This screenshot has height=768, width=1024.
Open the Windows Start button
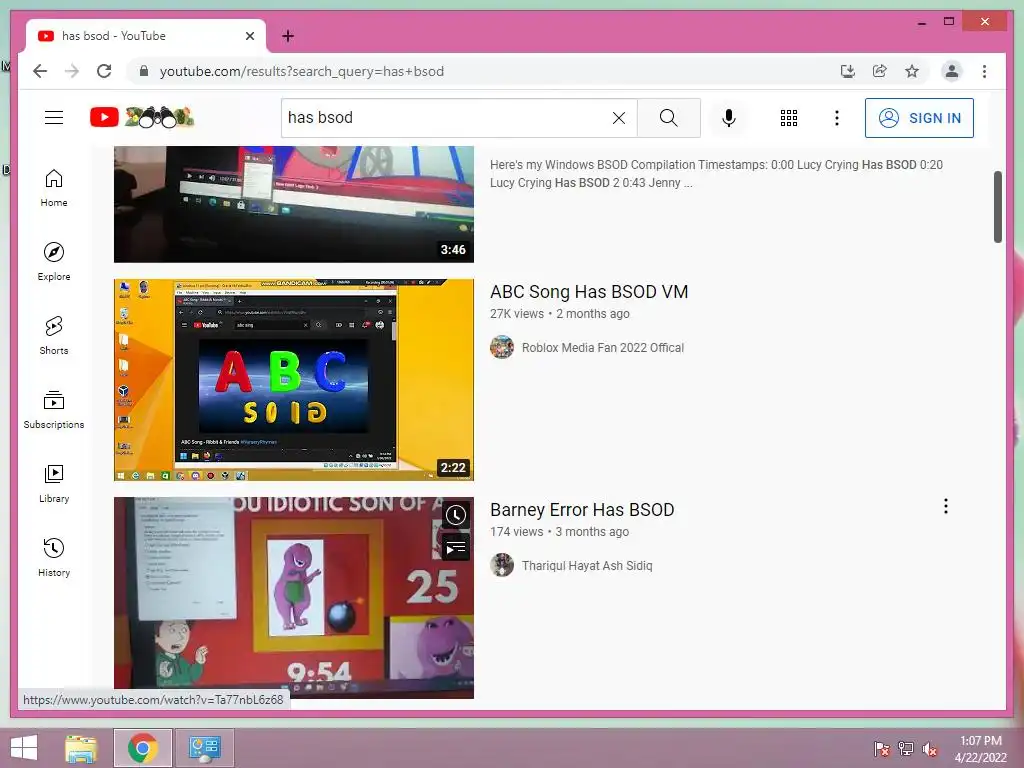pos(24,748)
